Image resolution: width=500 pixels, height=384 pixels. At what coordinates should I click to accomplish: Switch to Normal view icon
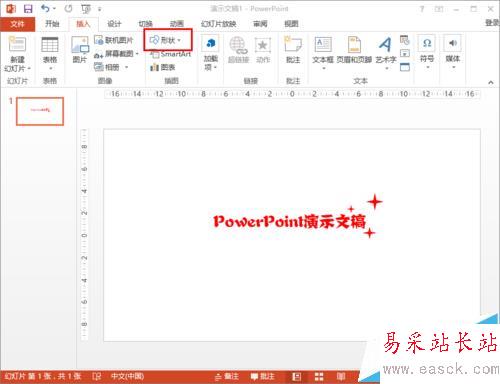tap(296, 377)
